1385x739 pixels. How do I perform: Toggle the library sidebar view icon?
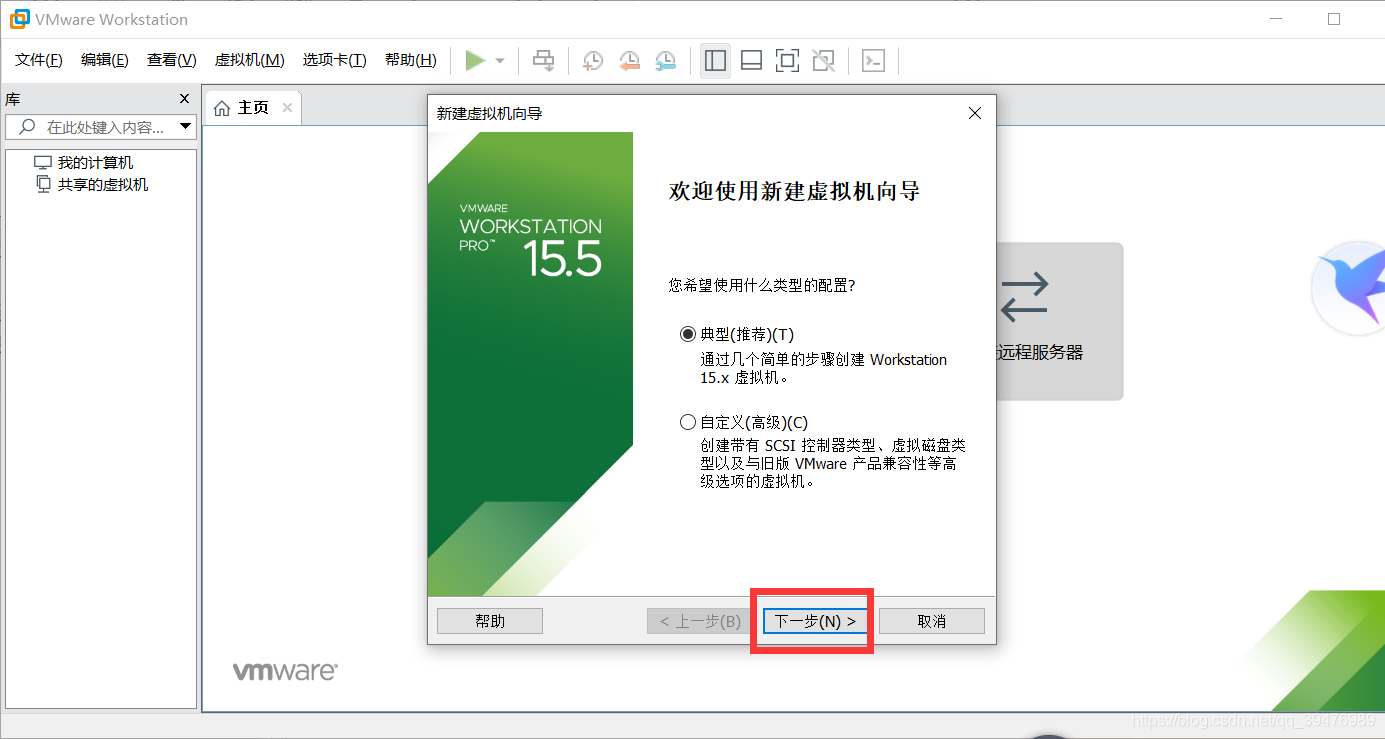coord(715,61)
